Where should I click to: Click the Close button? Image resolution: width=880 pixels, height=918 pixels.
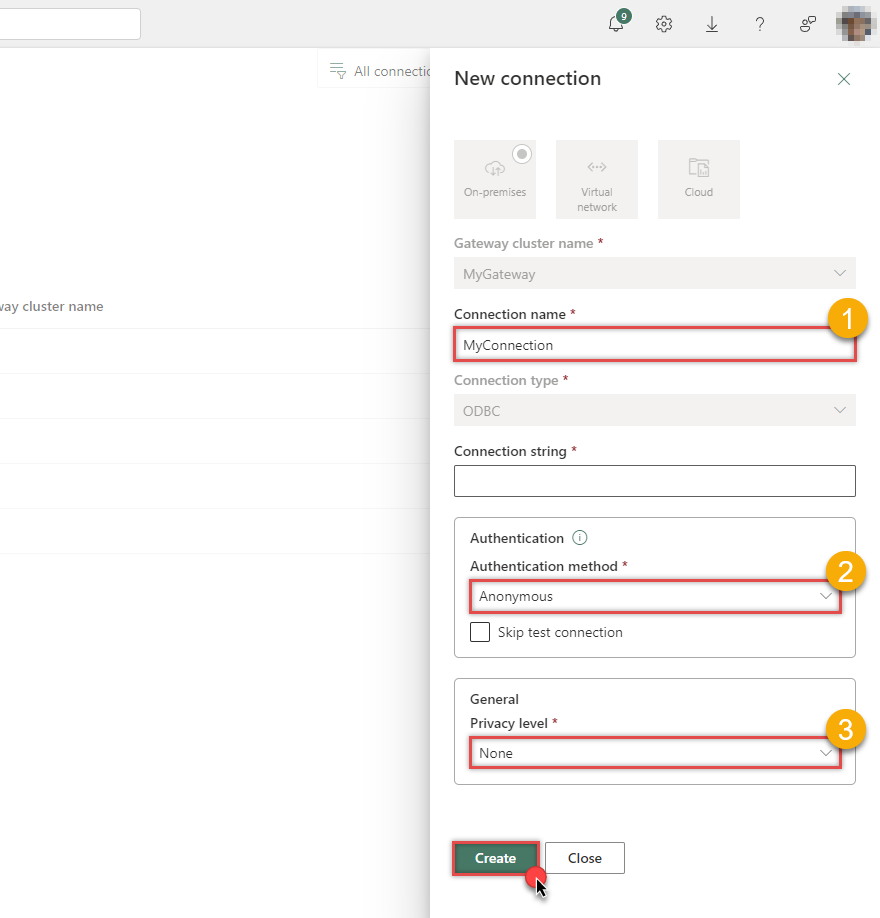point(585,858)
